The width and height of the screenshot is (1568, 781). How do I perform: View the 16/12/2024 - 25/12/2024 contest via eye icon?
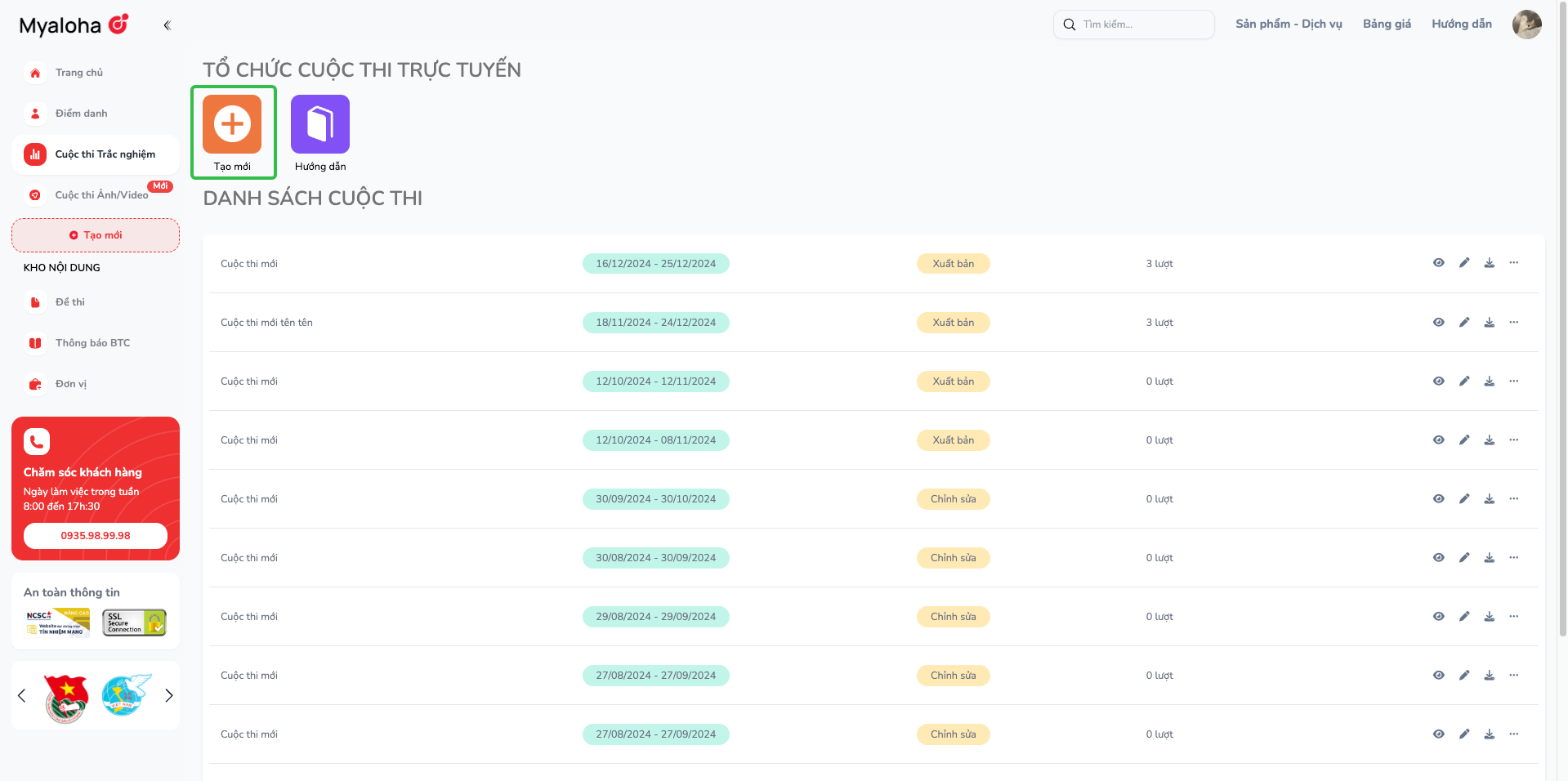(1438, 263)
